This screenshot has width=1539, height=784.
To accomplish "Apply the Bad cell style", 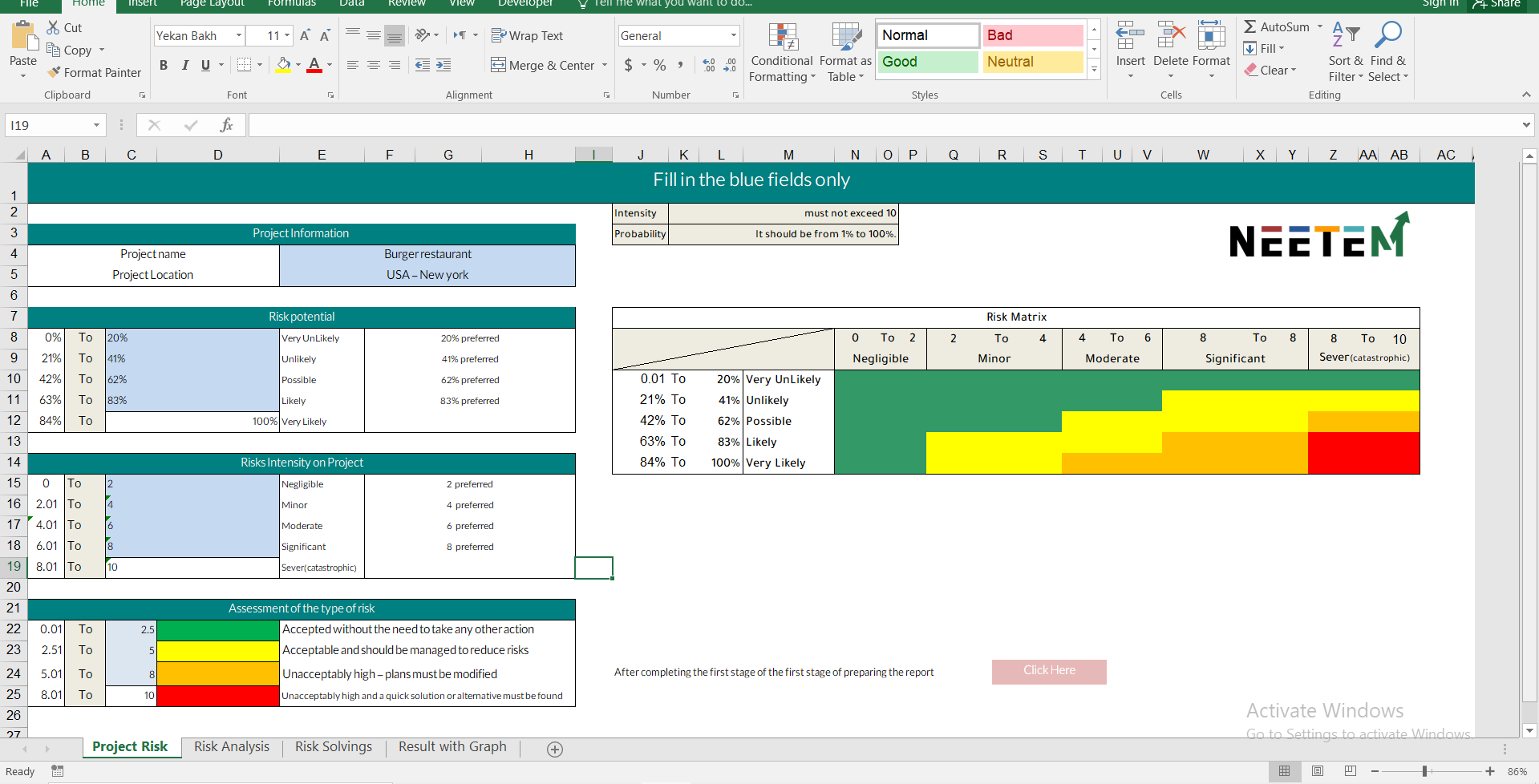I will (x=1033, y=34).
